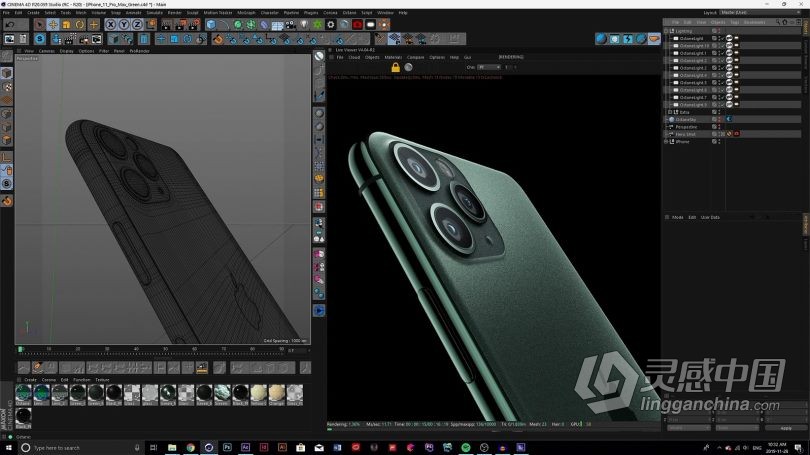Expand the iPhone object hierarchy
This screenshot has height=455, width=810.
pos(667,142)
